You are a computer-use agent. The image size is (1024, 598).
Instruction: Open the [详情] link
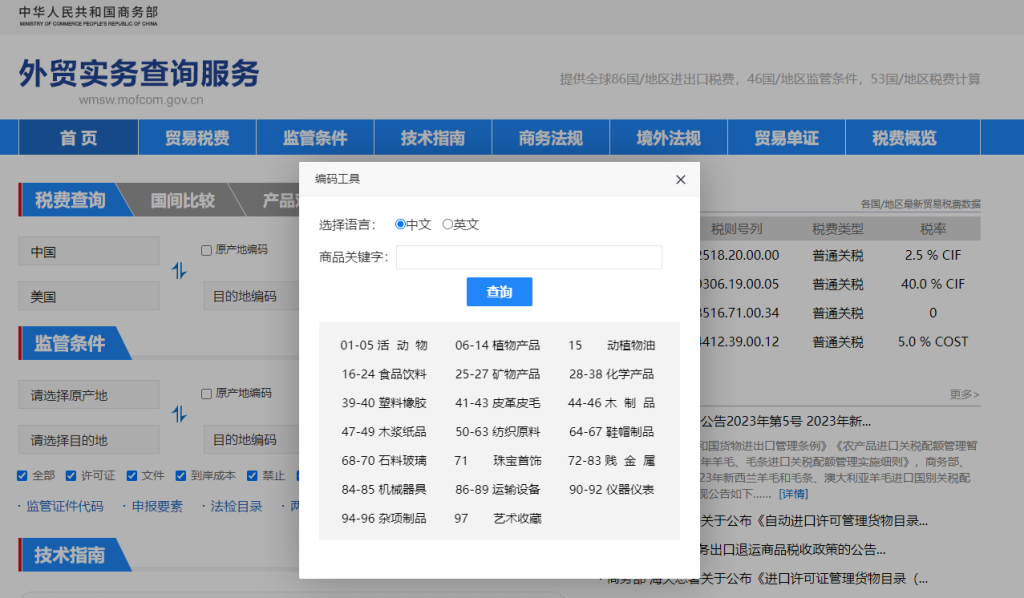[793, 494]
